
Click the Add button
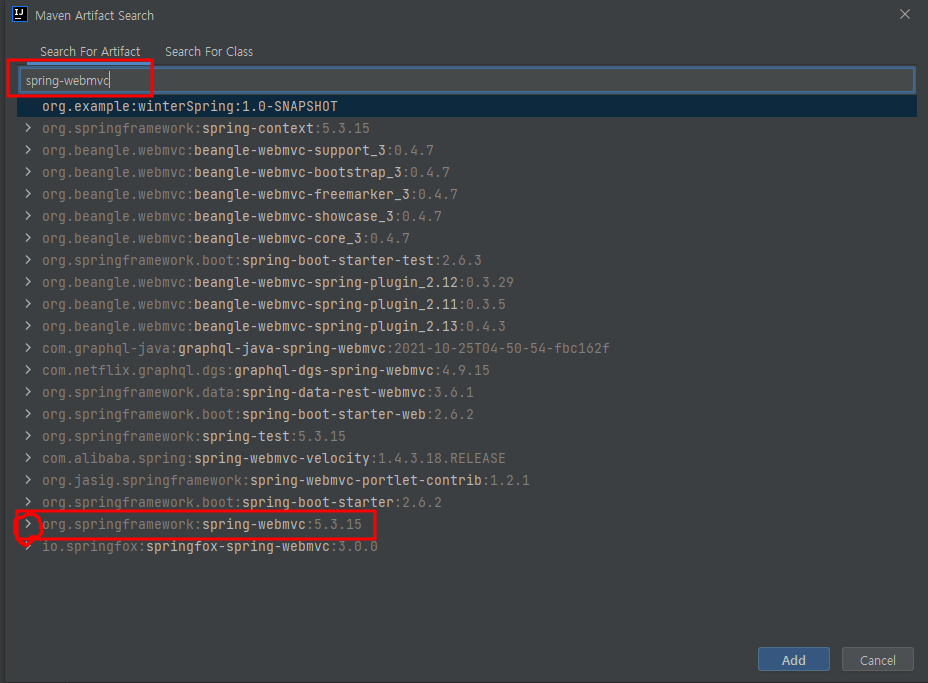[793, 659]
